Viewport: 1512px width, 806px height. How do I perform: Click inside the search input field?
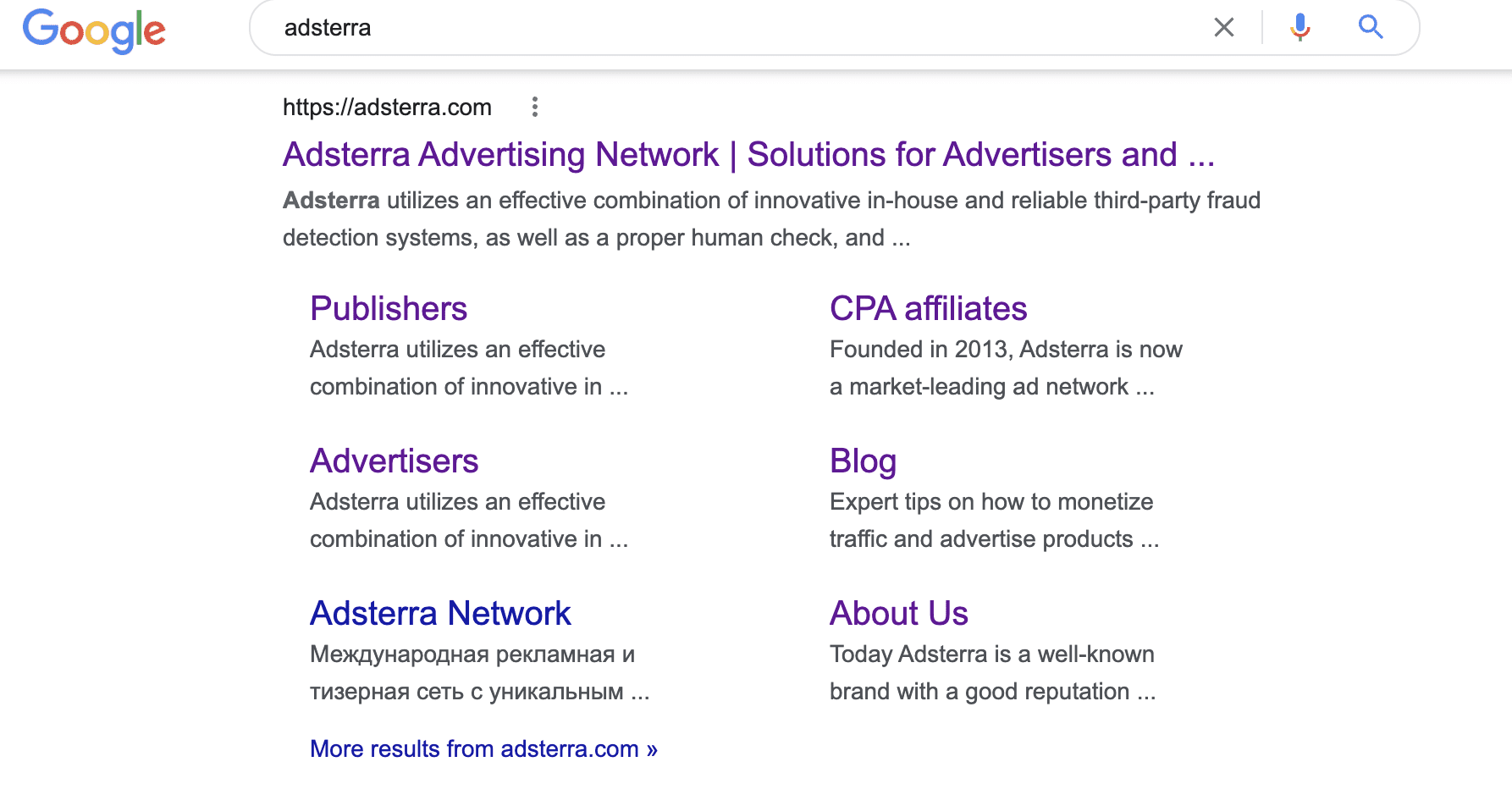[x=677, y=27]
